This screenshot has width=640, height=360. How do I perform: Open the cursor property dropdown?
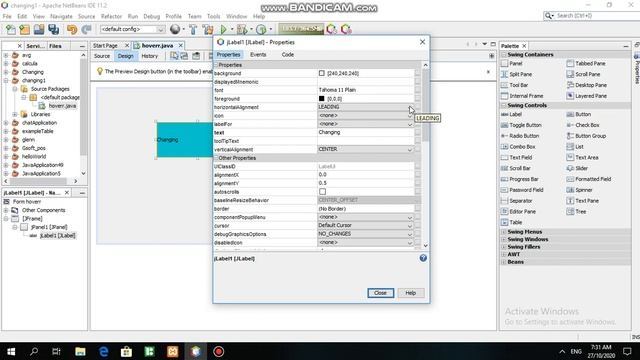(x=410, y=226)
